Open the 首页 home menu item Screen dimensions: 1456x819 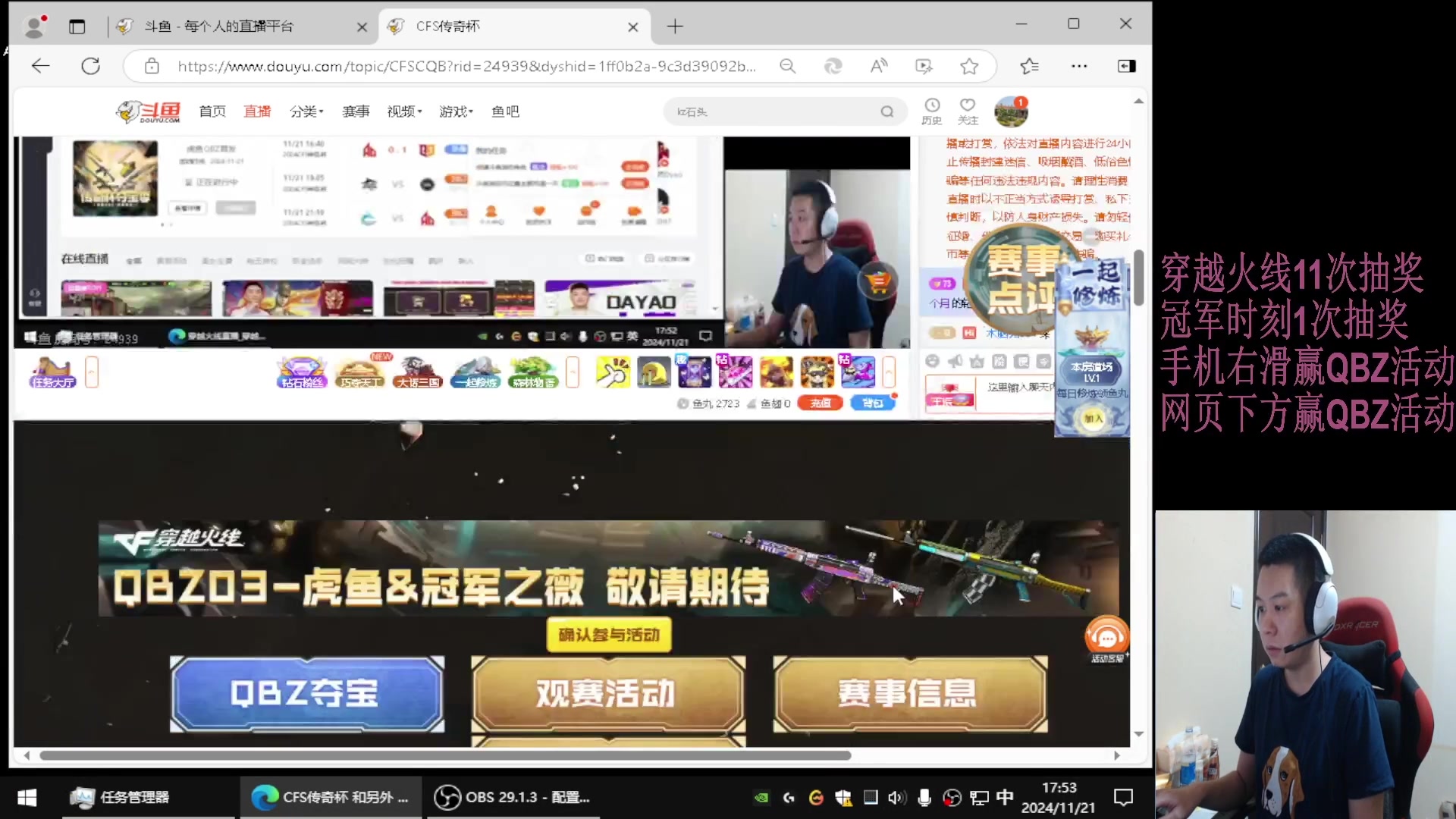pos(212,111)
